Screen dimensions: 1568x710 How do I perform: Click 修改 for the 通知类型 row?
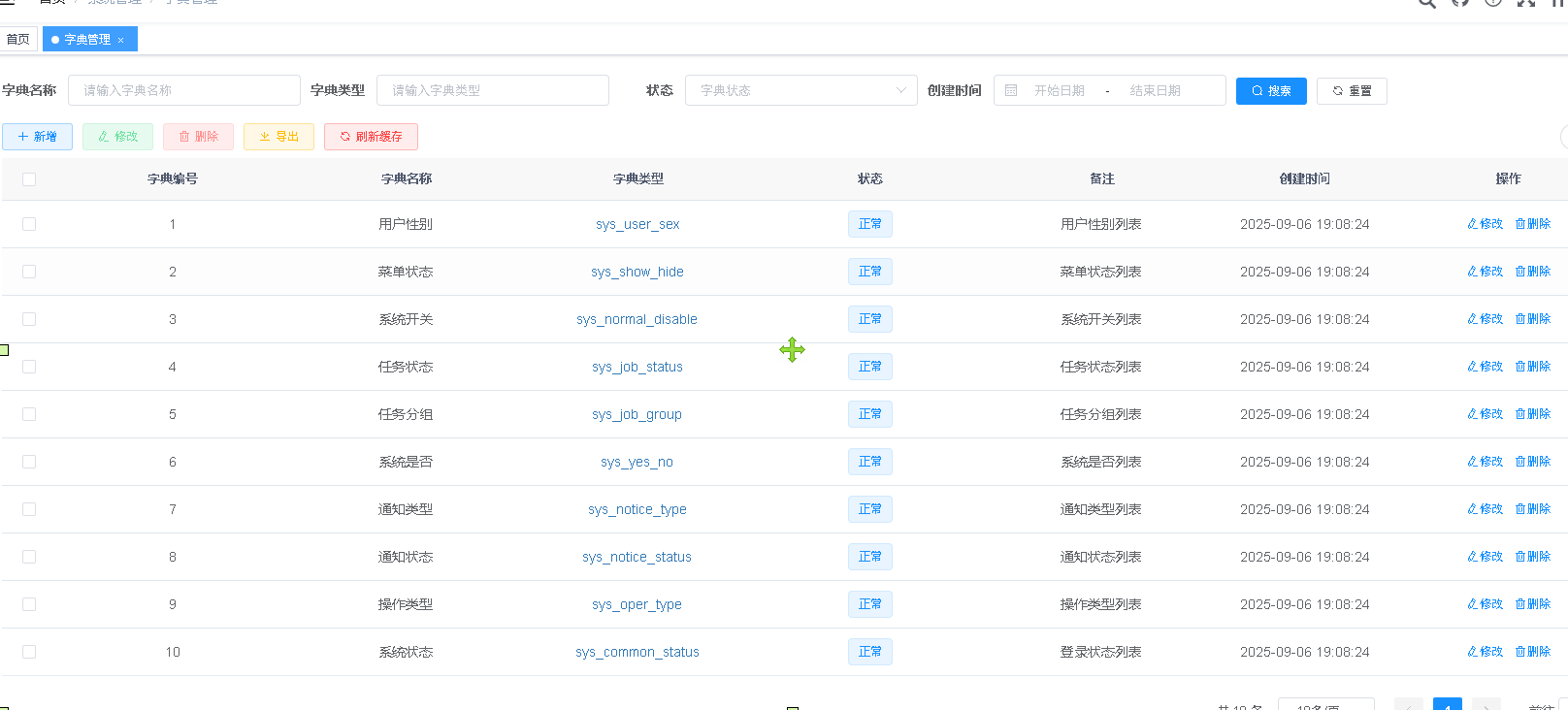coord(1485,509)
